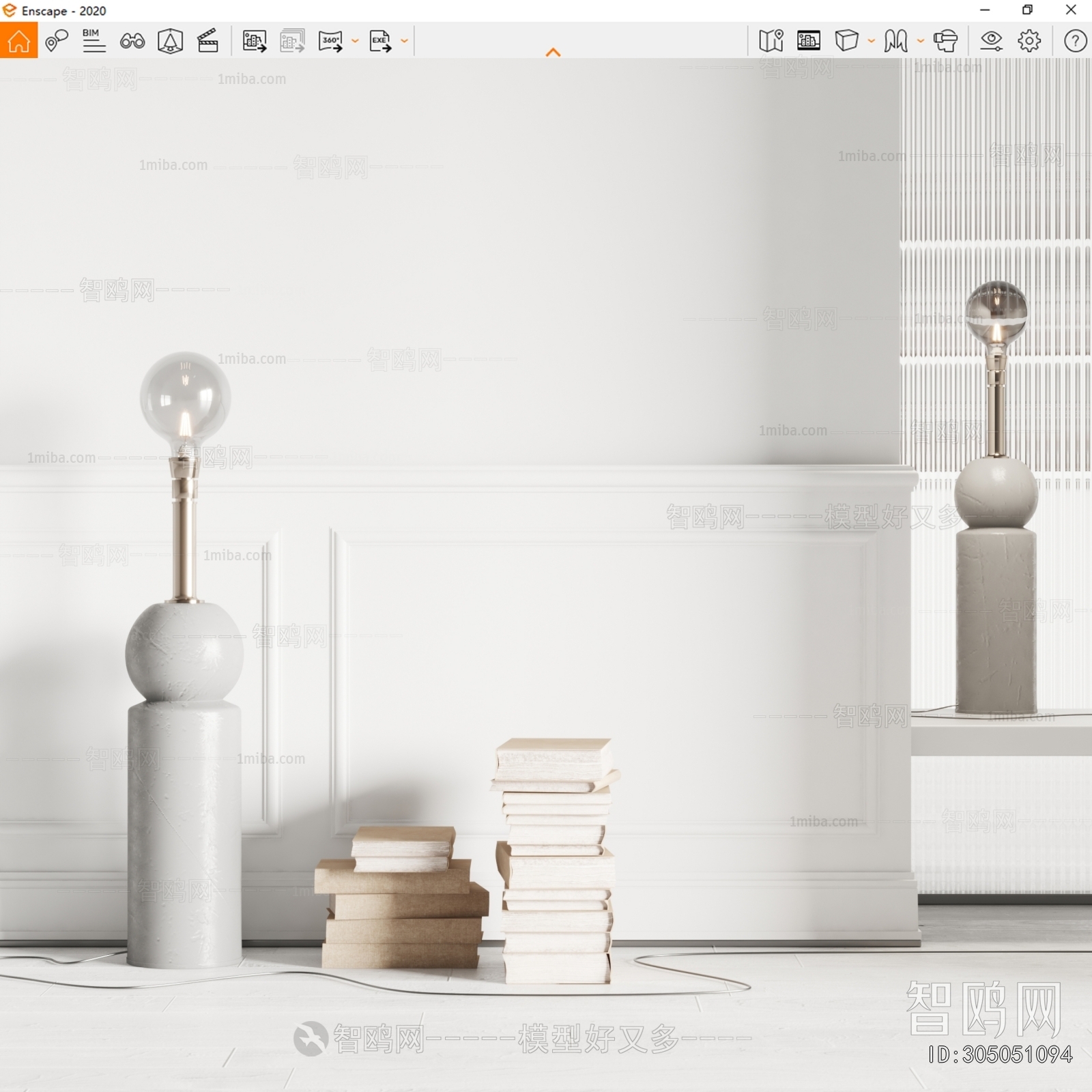The height and width of the screenshot is (1092, 1092).
Task: Open the video editor clapperboard
Action: point(207,41)
